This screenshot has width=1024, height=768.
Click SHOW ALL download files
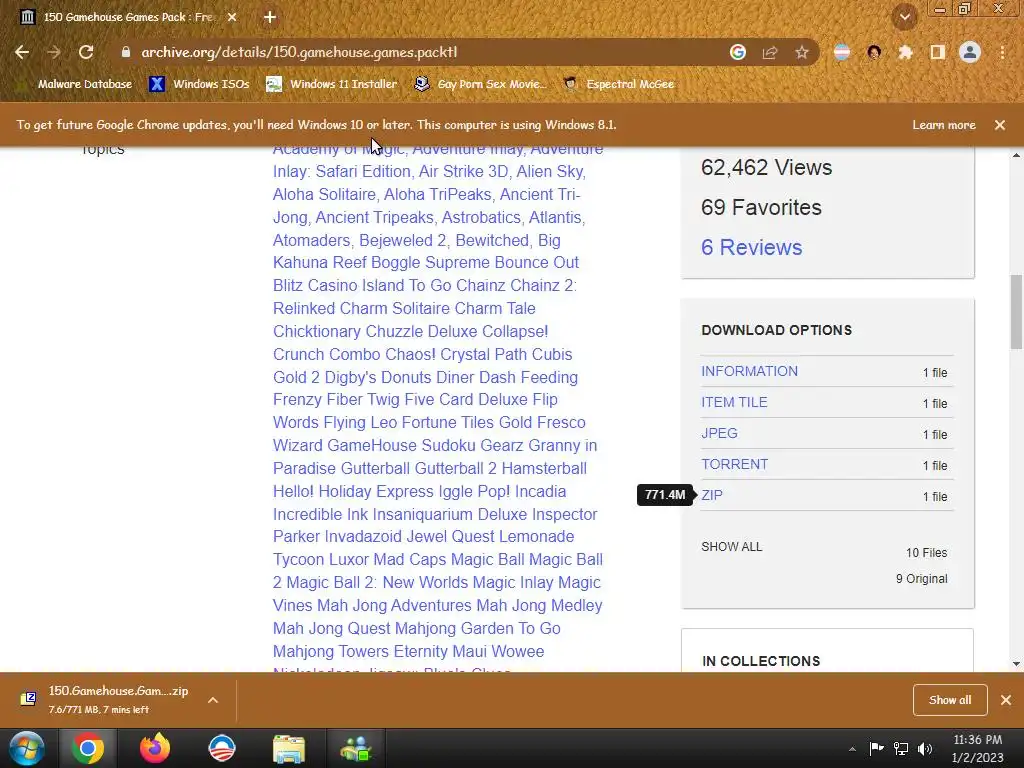pyautogui.click(x=731, y=547)
